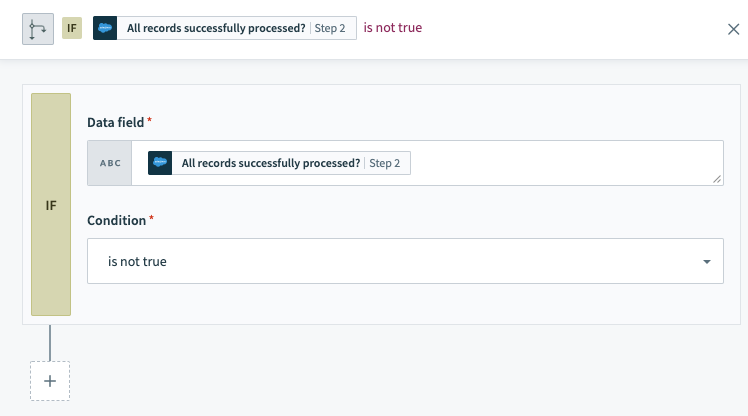The width and height of the screenshot is (748, 416).
Task: Click the "Step 2" tag in Data field
Action: pyautogui.click(x=385, y=163)
